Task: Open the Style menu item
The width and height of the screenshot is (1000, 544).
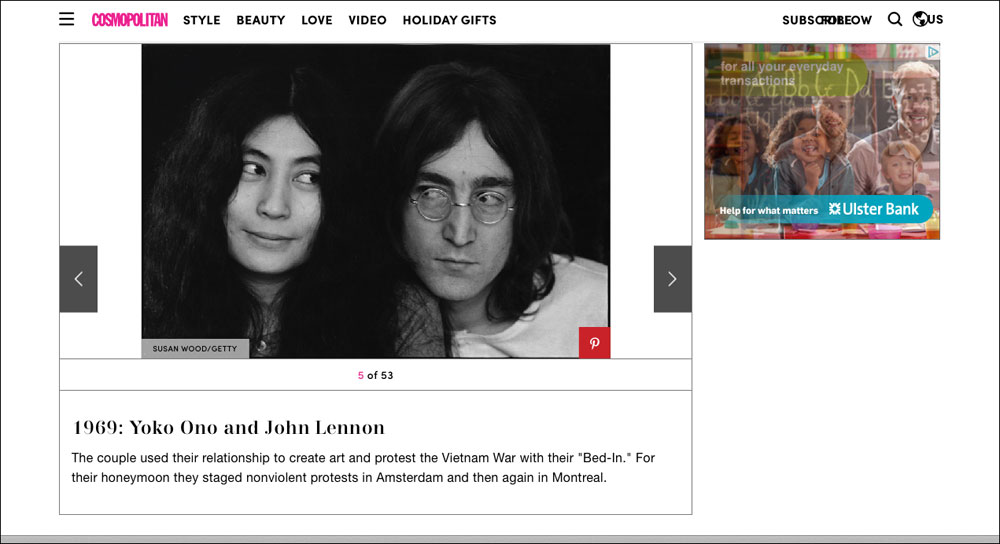Action: click(x=202, y=20)
